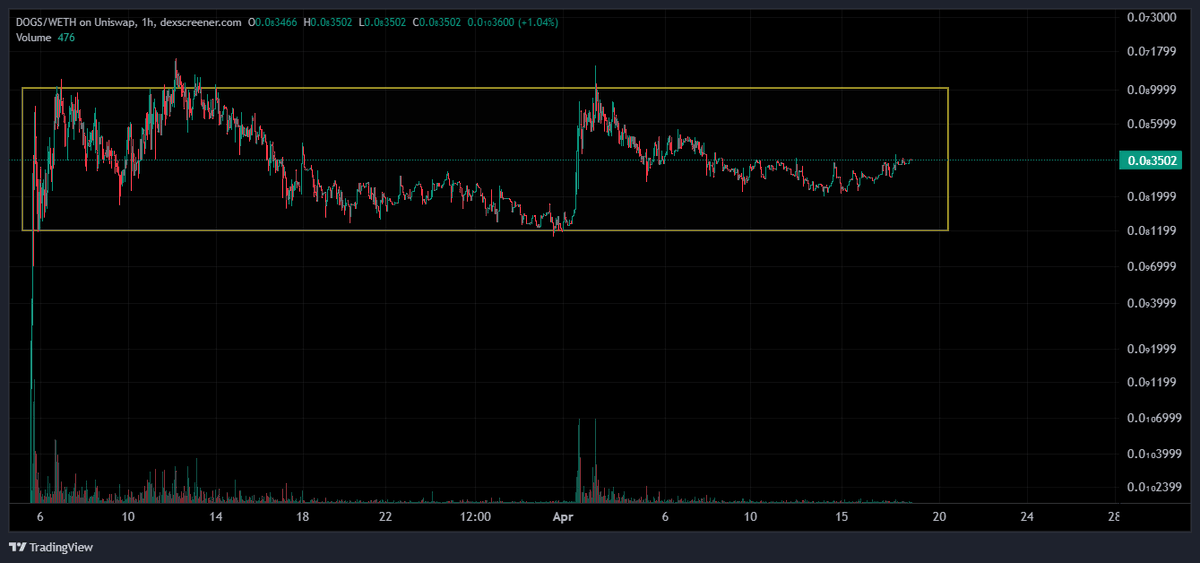Click the +1.04% change value
This screenshot has height=563, width=1200.
coord(540,22)
